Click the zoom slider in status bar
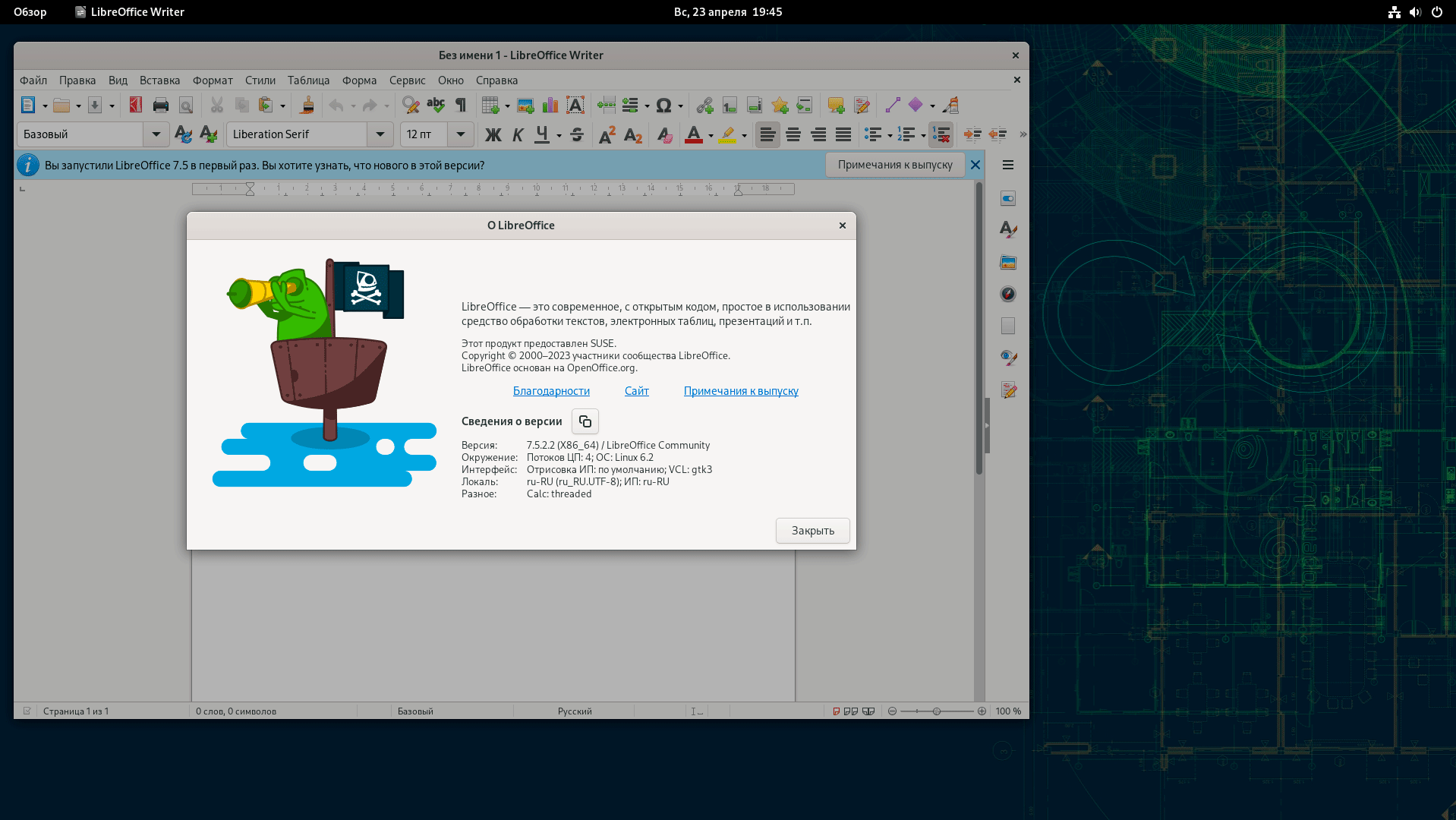 937,711
